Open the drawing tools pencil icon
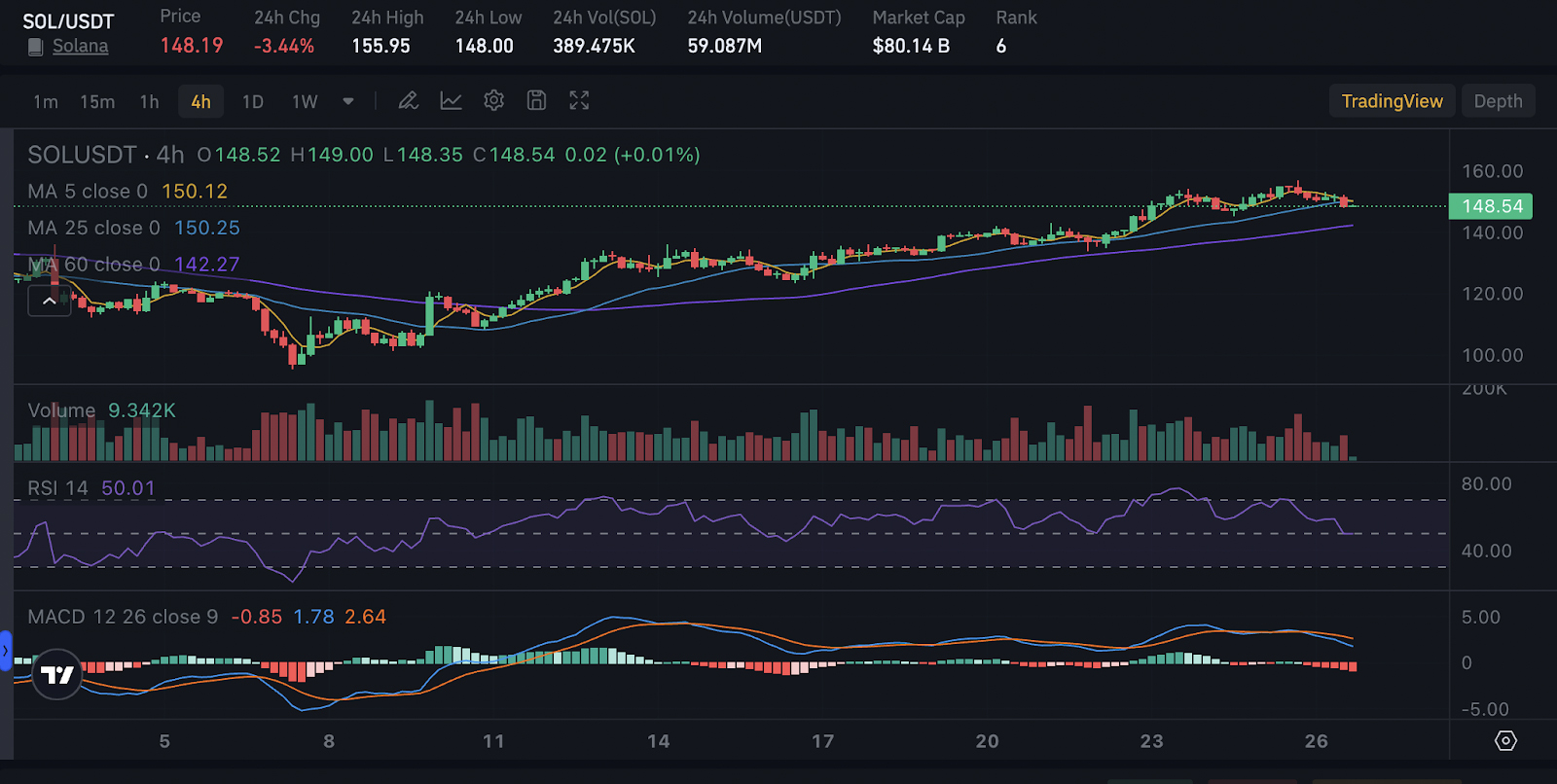 pos(409,101)
